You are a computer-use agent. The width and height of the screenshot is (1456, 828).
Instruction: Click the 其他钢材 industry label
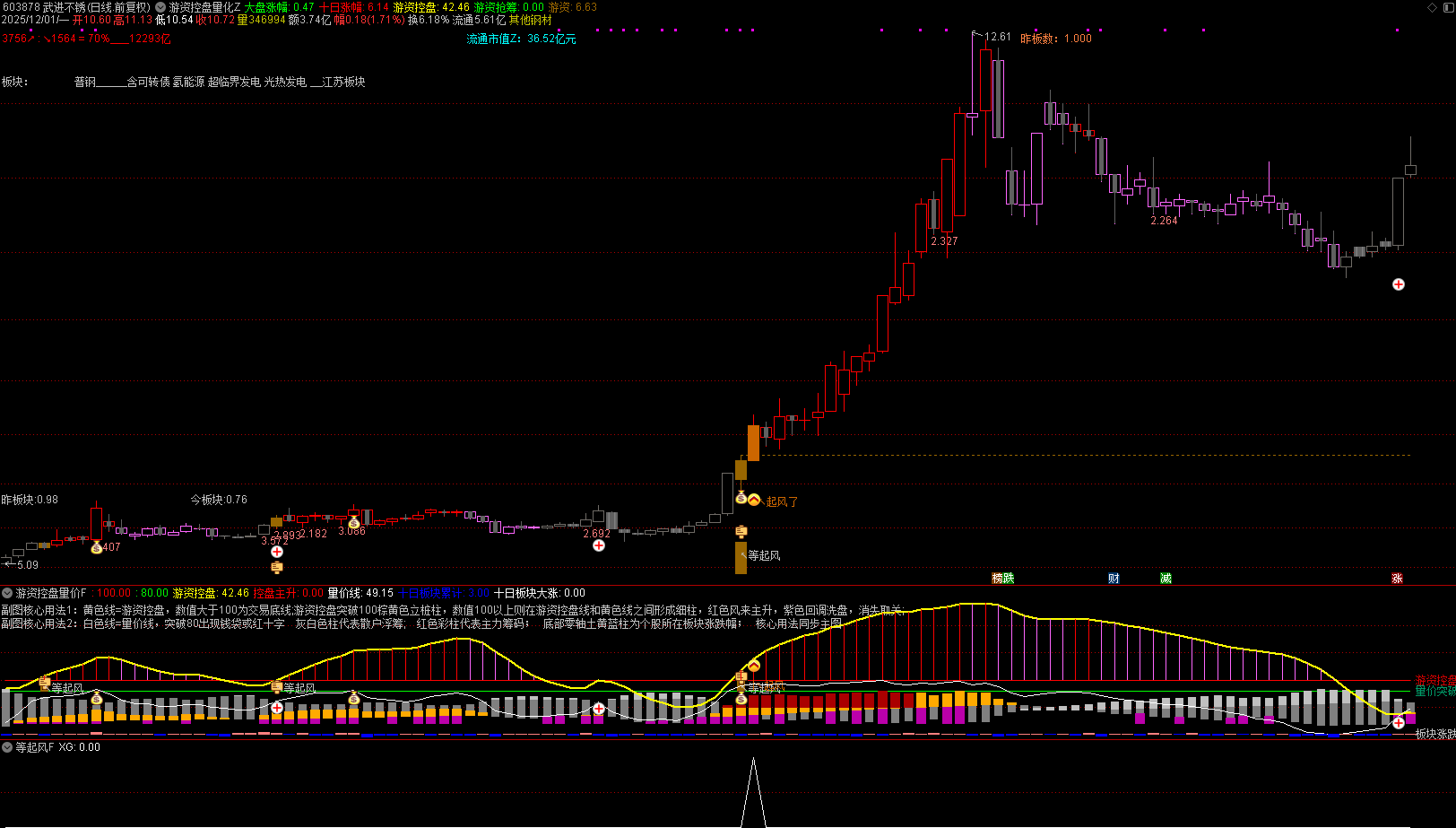click(531, 20)
